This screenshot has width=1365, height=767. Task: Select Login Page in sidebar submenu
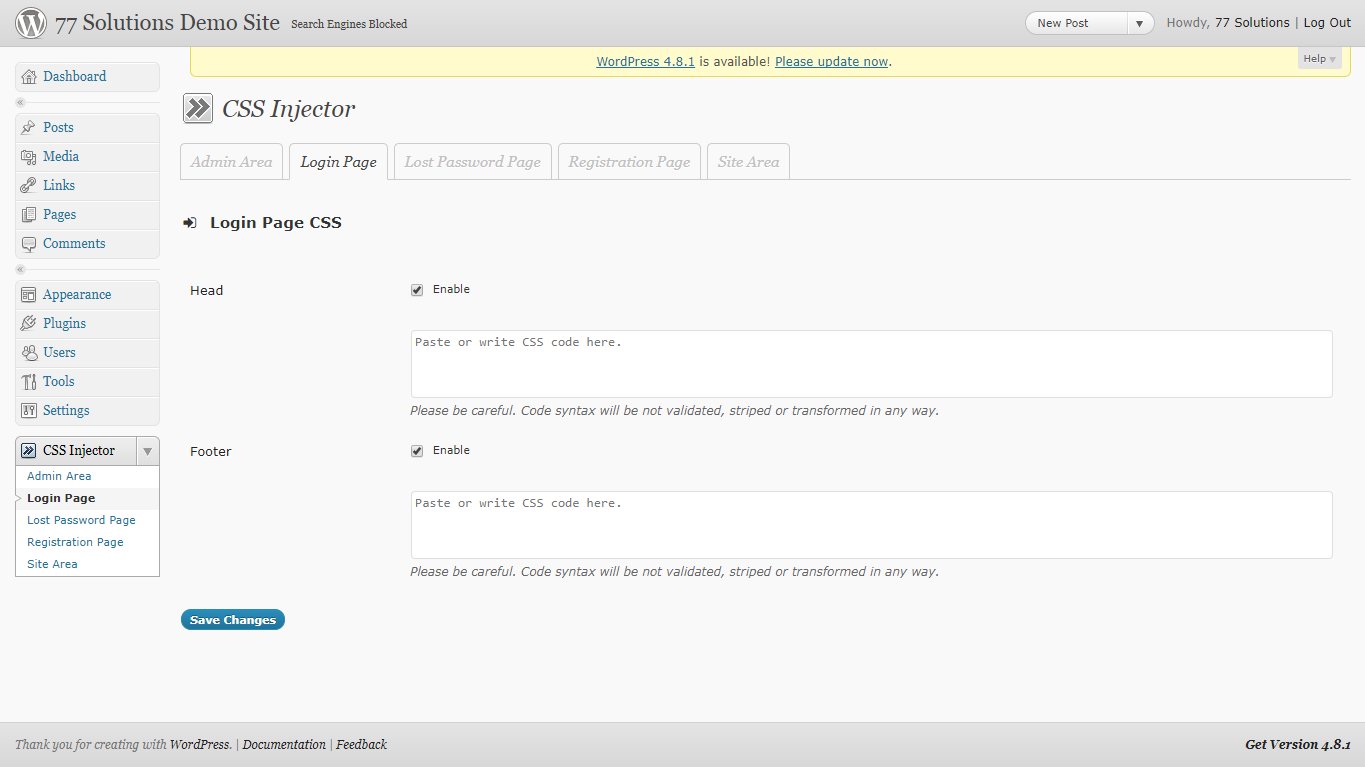(61, 498)
